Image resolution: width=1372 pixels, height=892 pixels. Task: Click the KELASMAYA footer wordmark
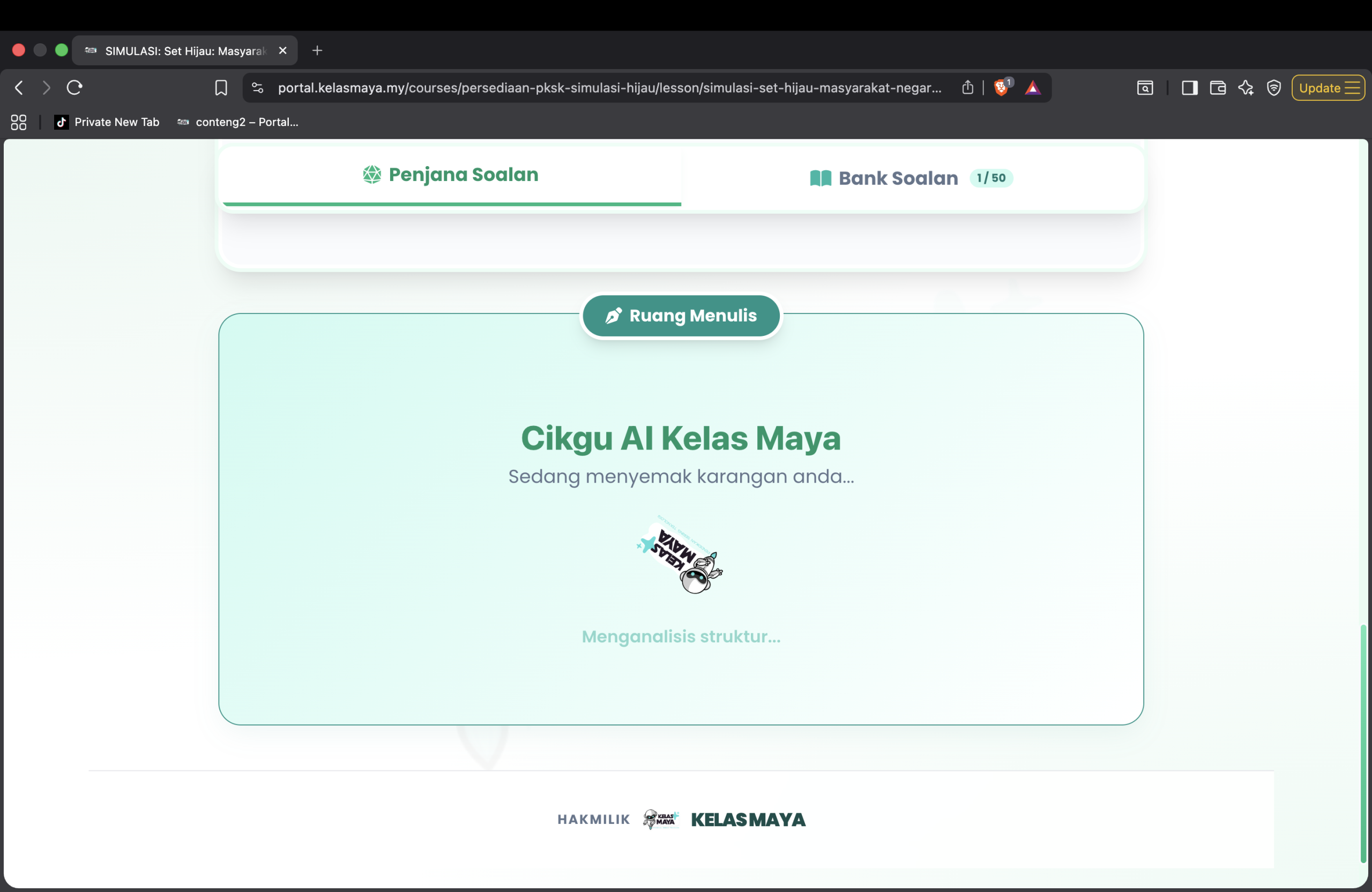click(x=748, y=820)
